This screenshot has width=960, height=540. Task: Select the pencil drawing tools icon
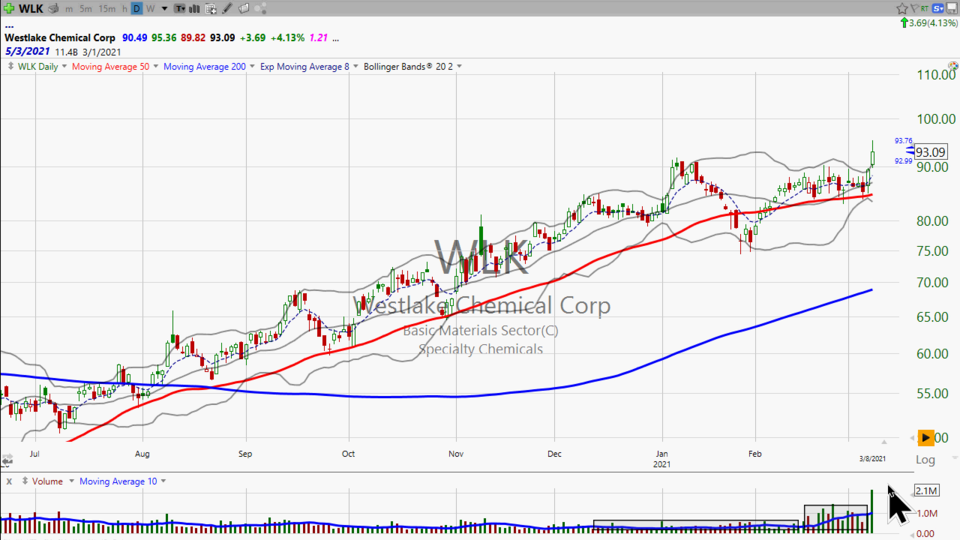(227, 9)
